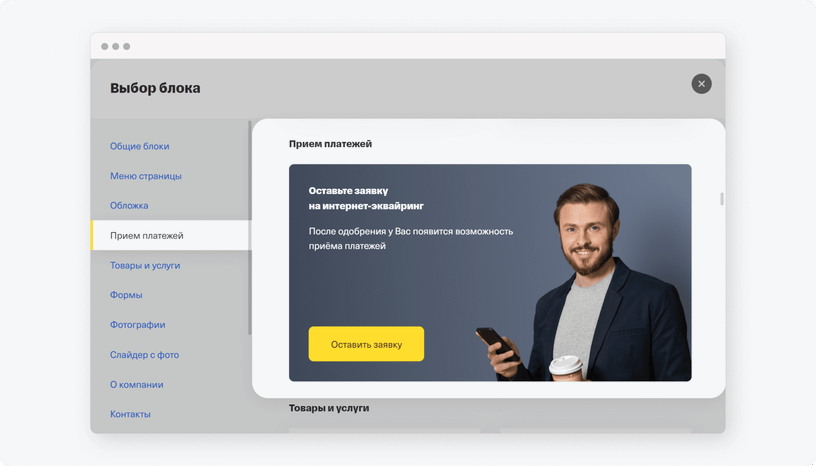
Task: Click the Оставьте заявку на интернет-эквайринг headline
Action: point(366,198)
